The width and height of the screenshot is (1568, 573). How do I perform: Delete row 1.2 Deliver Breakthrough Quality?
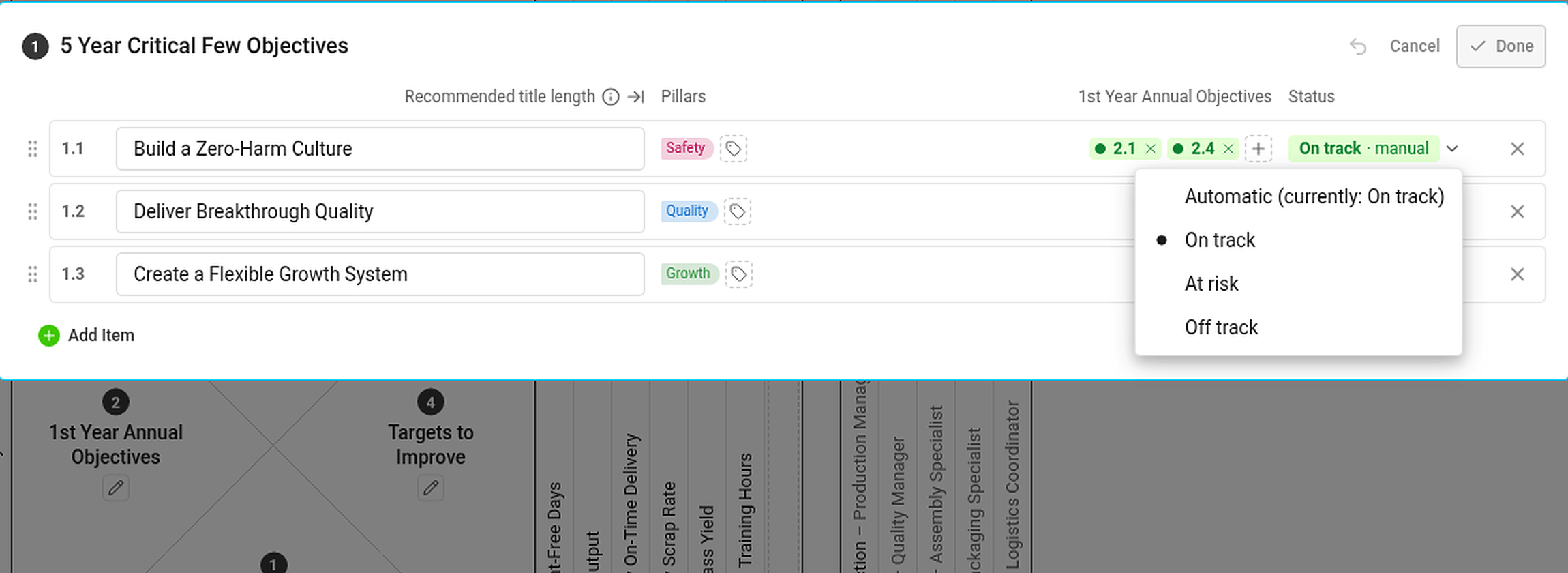tap(1517, 211)
